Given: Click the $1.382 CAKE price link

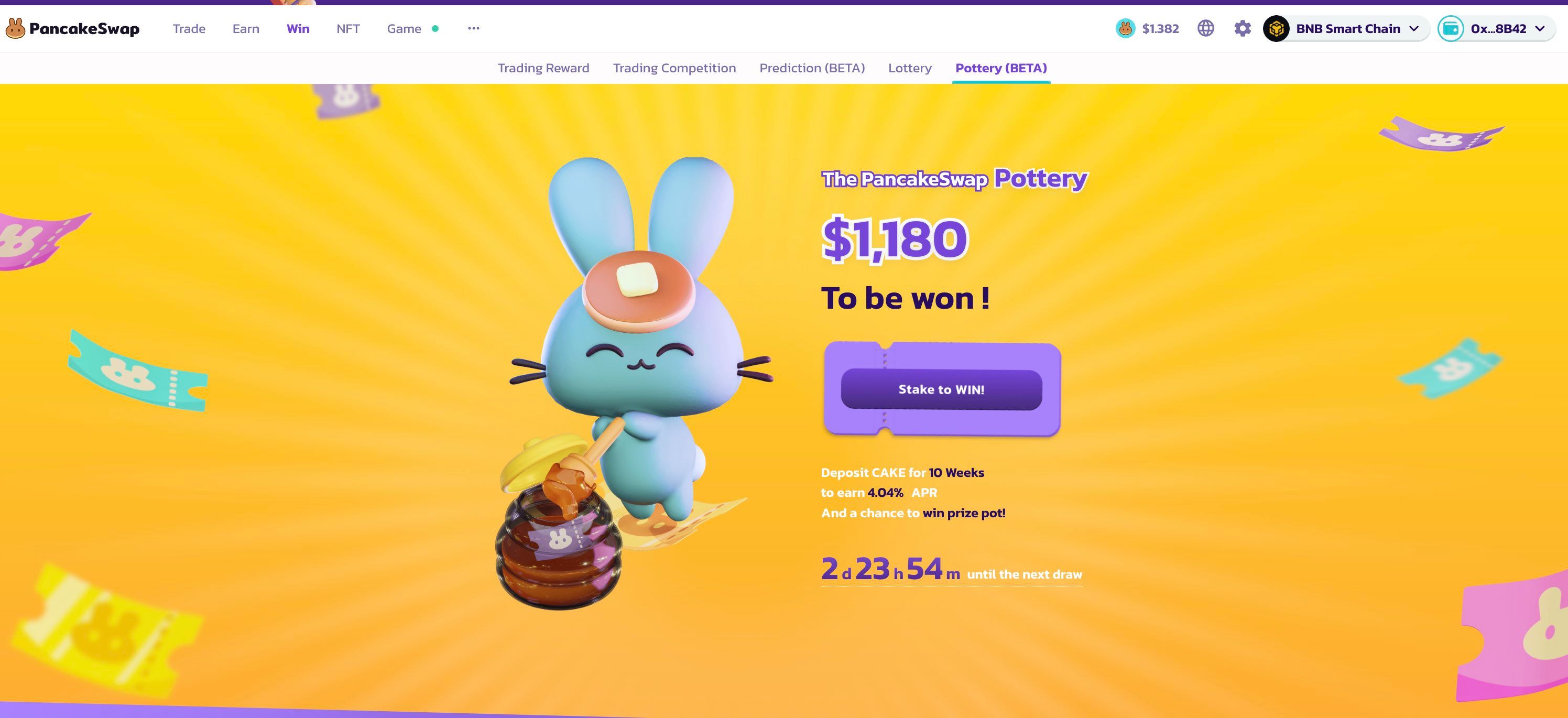Looking at the screenshot, I should point(1160,29).
